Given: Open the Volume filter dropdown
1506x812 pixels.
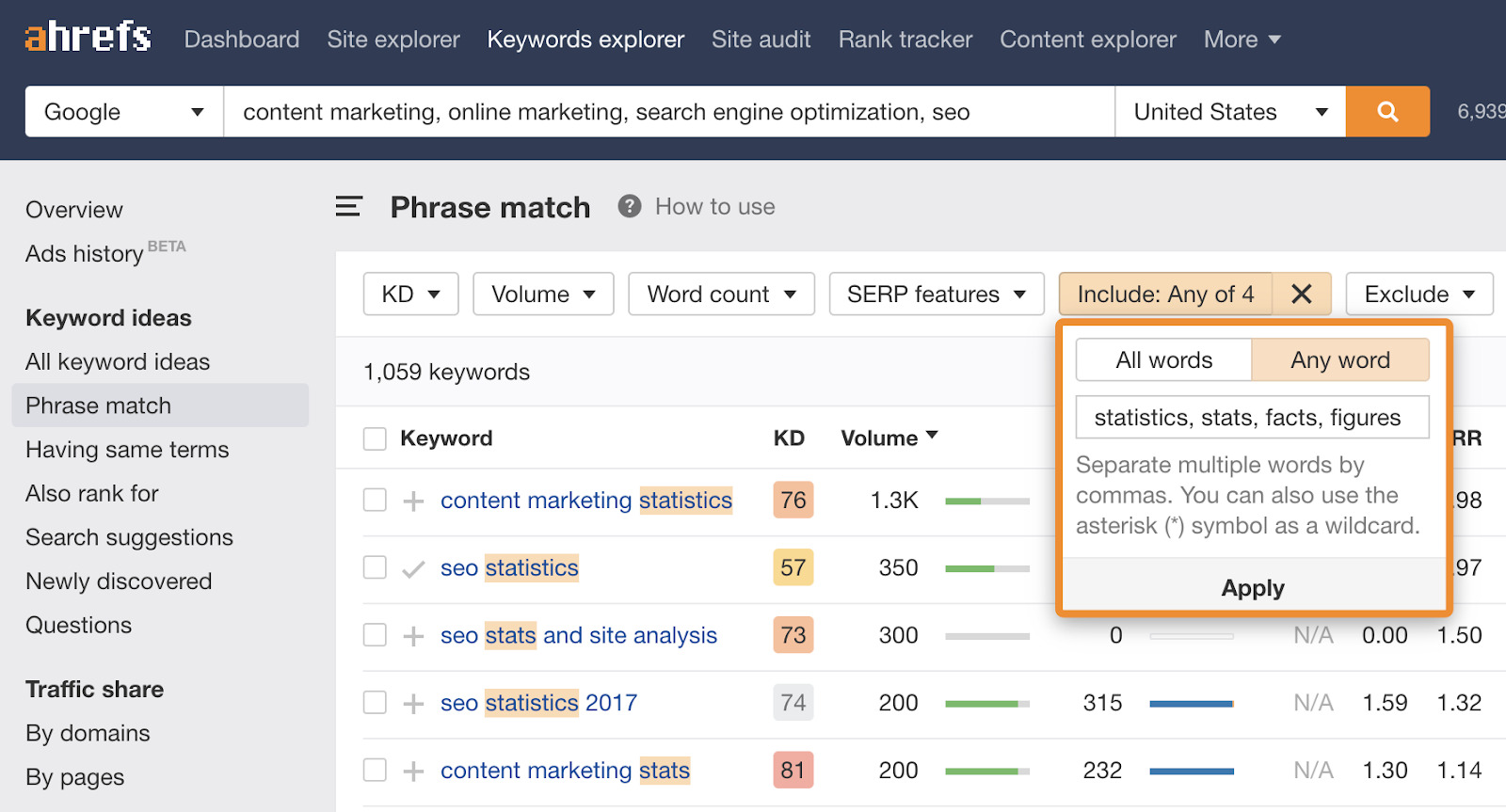Looking at the screenshot, I should (x=543, y=295).
